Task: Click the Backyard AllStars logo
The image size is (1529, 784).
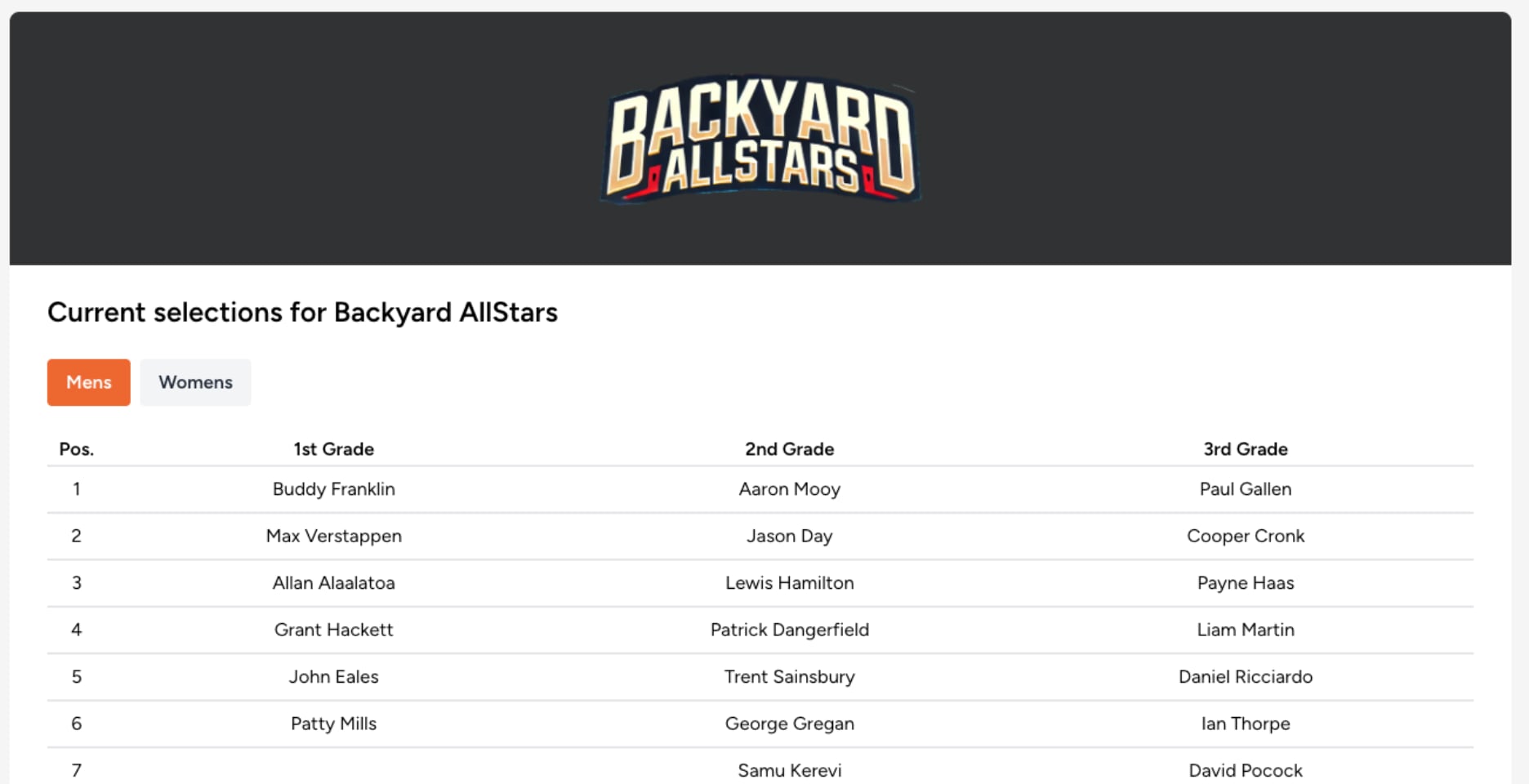Action: [x=760, y=139]
